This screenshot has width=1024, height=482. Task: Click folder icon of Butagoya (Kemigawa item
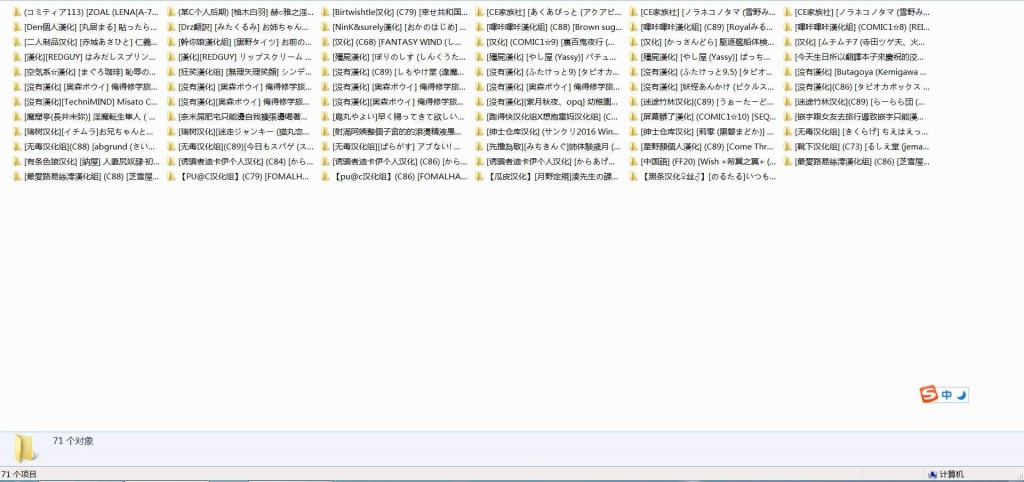pos(788,72)
